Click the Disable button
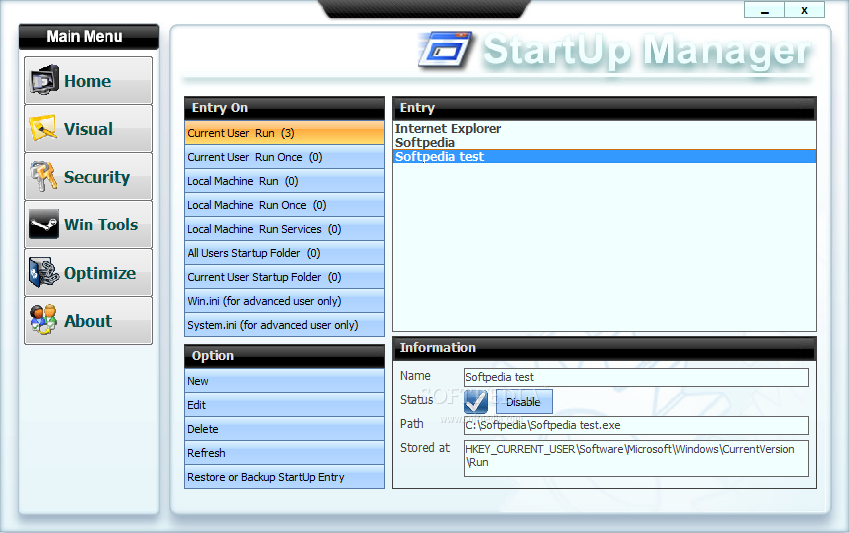Image resolution: width=849 pixels, height=533 pixels. 524,402
